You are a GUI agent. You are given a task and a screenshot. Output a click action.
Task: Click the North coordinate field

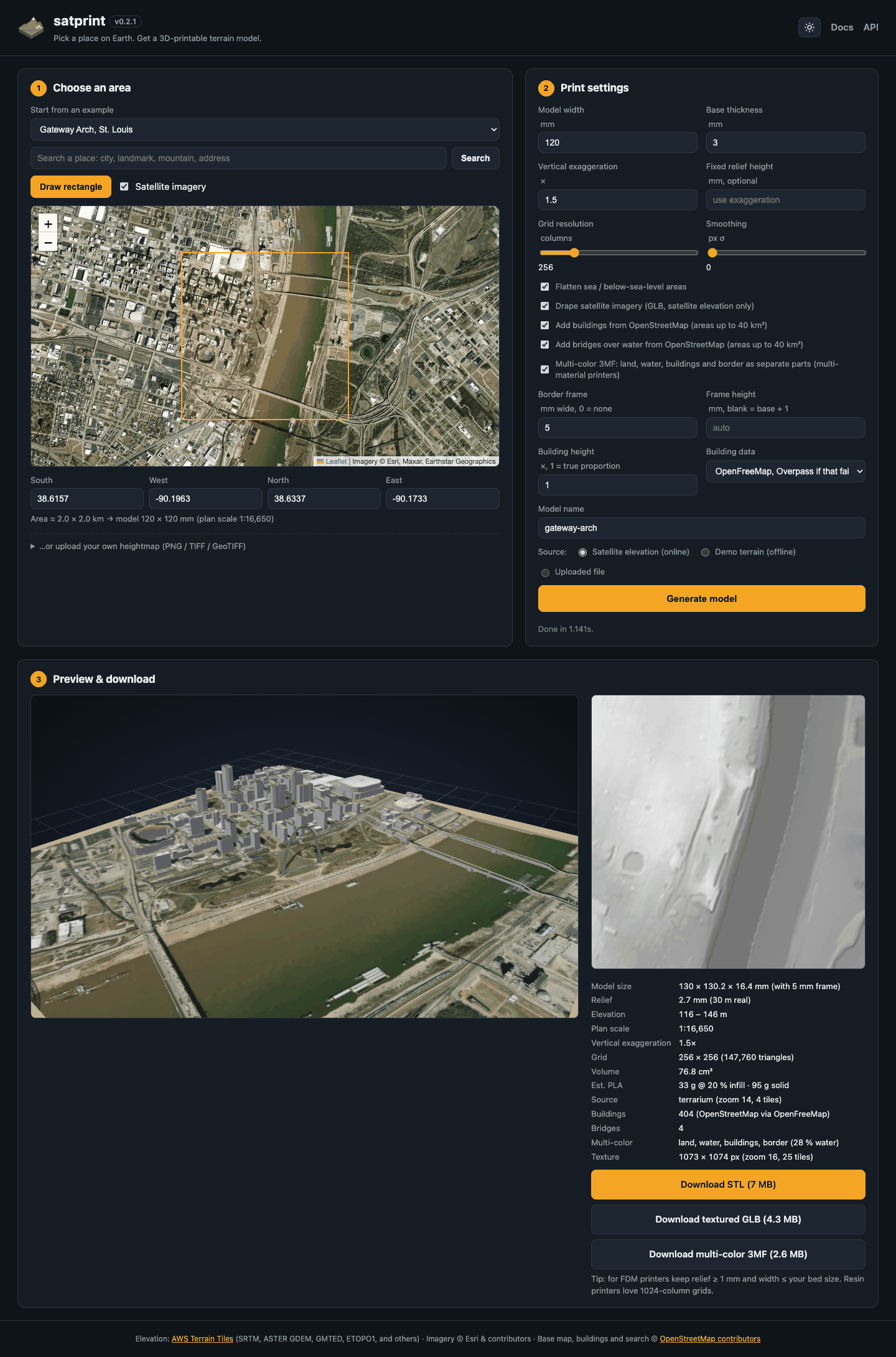[x=324, y=499]
